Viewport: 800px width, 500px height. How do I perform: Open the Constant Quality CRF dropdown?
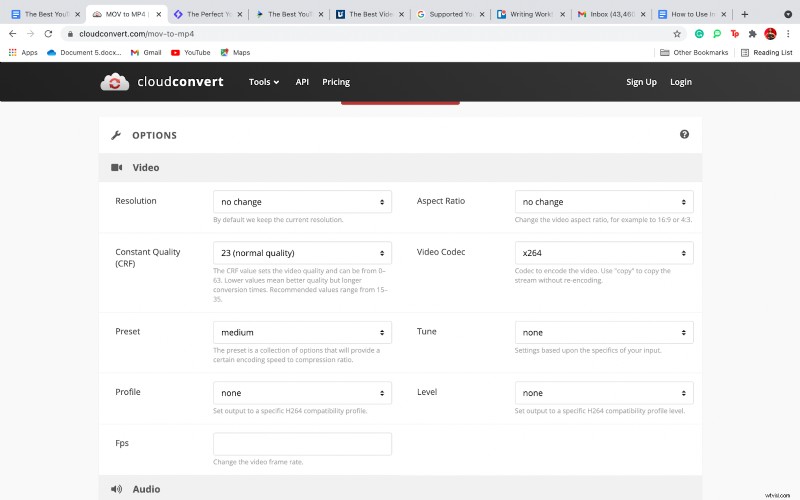(302, 253)
